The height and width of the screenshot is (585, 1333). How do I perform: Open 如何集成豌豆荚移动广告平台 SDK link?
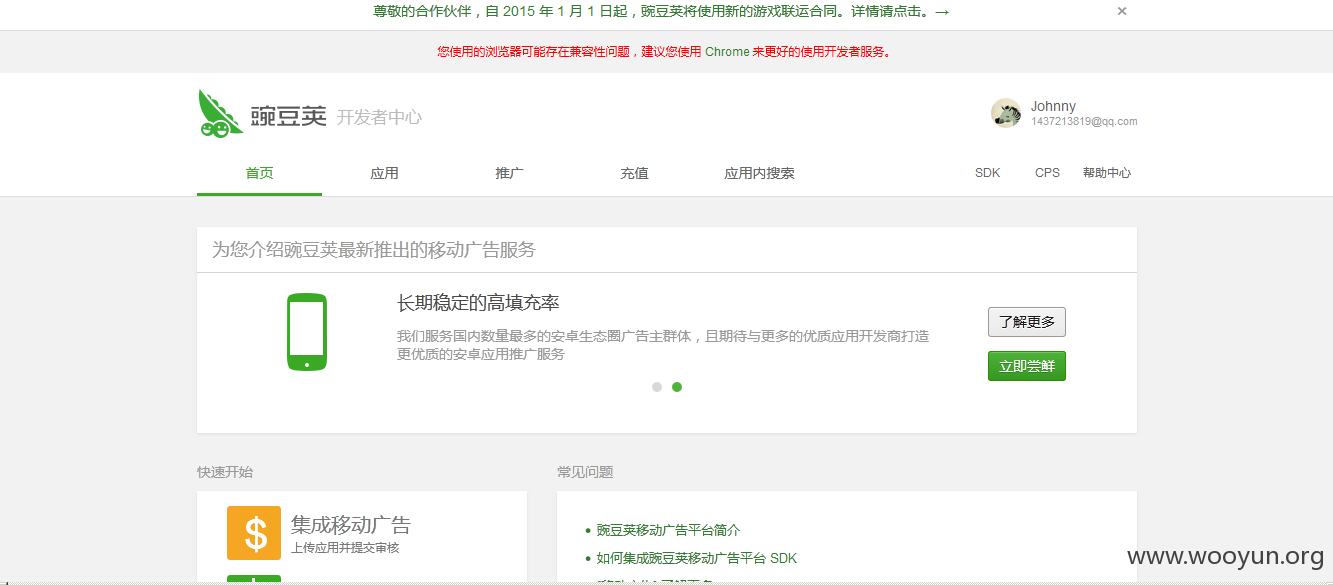coord(697,558)
